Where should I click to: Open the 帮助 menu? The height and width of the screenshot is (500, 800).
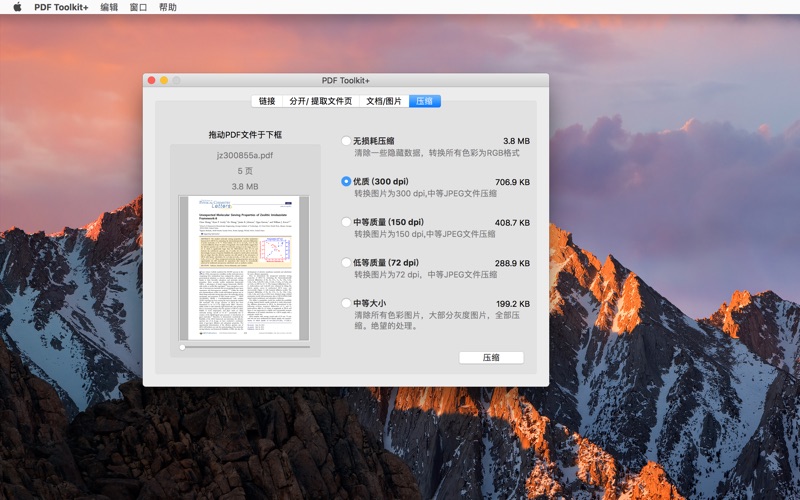pyautogui.click(x=167, y=7)
